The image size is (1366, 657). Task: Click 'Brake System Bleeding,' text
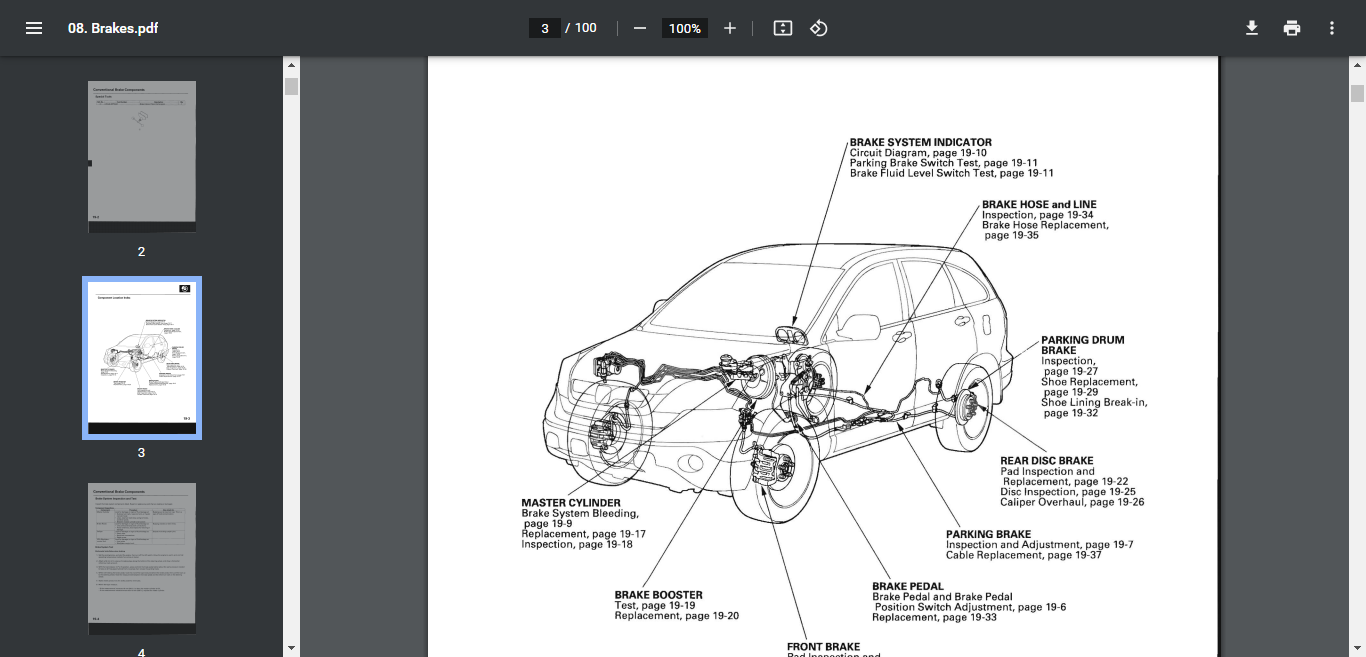[x=579, y=513]
